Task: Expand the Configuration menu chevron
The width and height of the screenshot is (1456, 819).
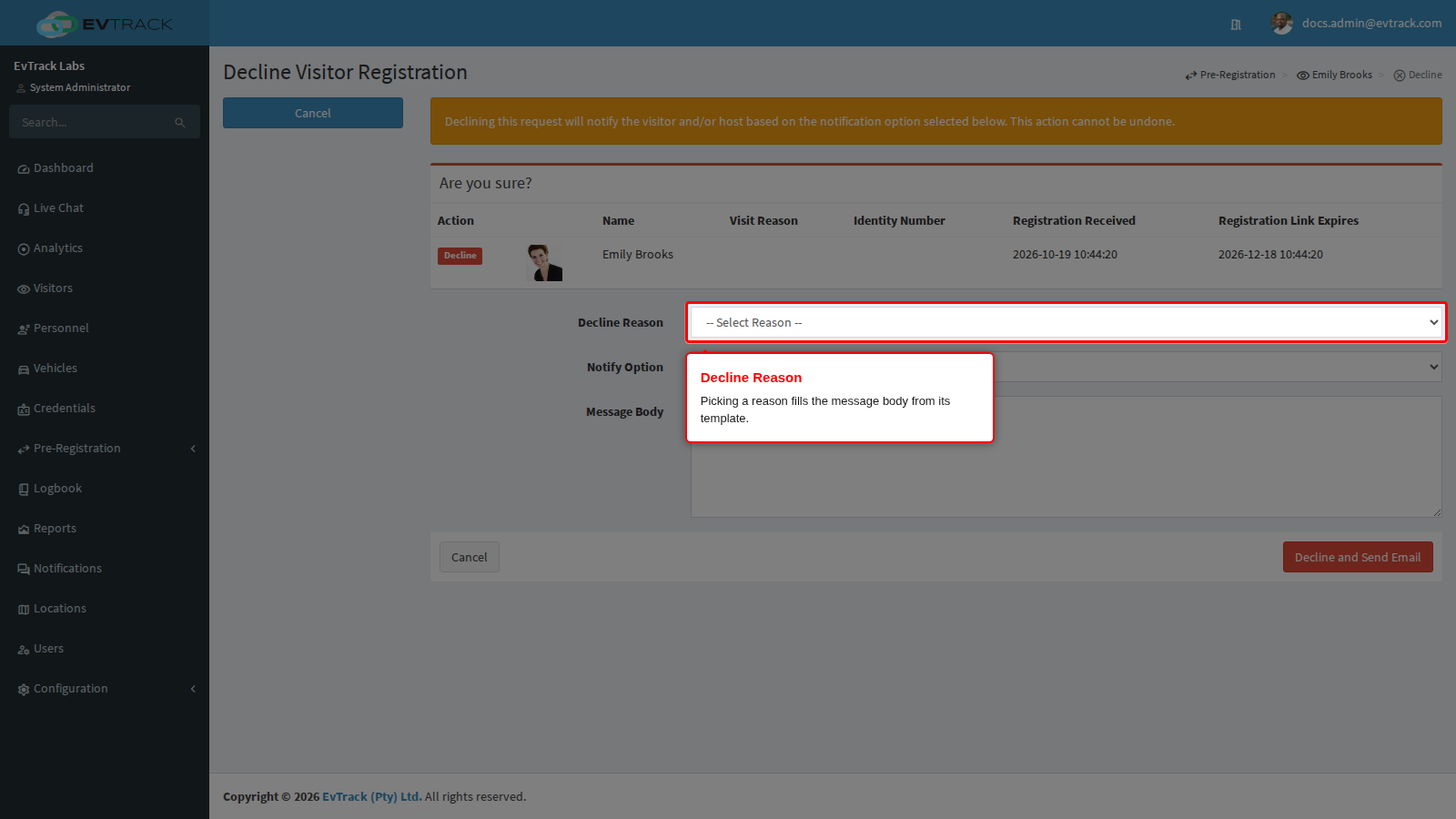Action: coord(193,689)
